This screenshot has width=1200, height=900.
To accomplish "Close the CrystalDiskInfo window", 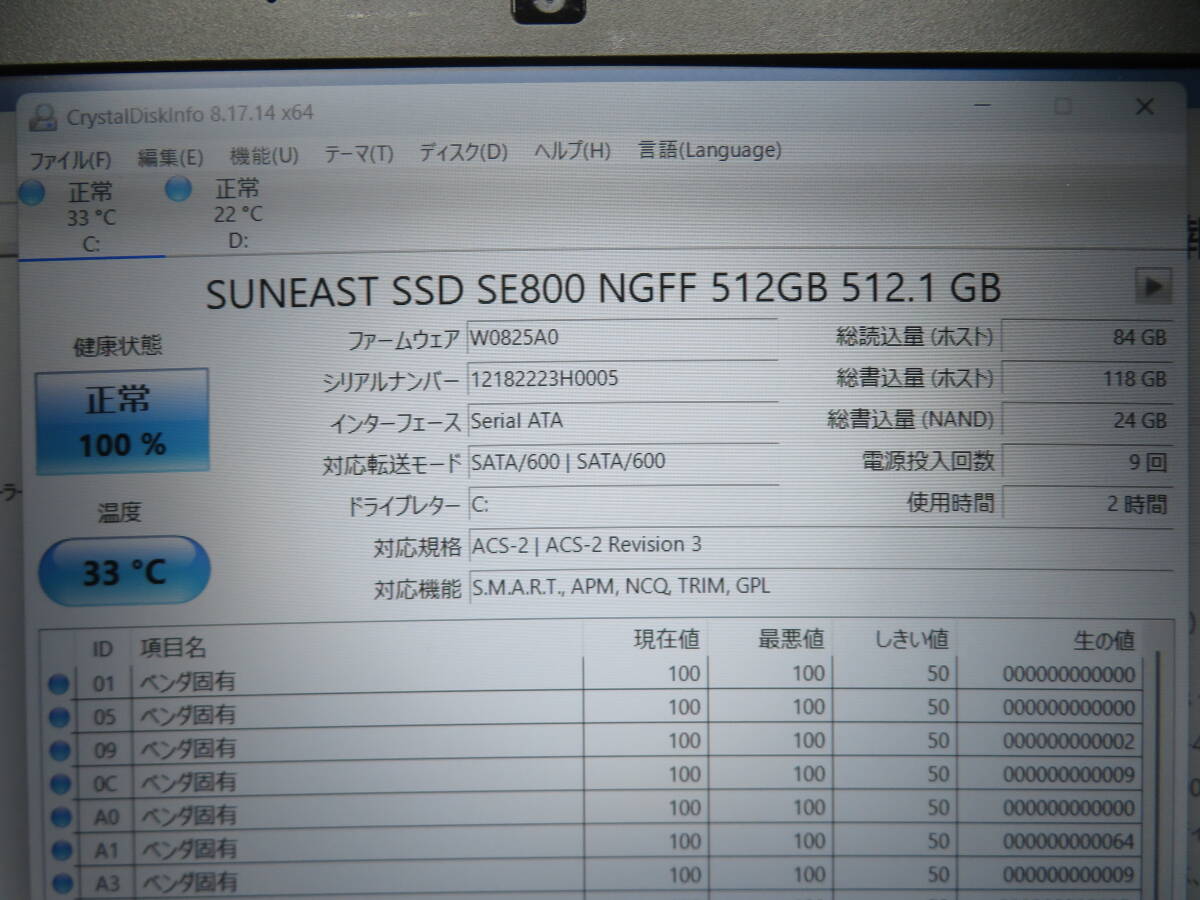I will coord(1145,106).
